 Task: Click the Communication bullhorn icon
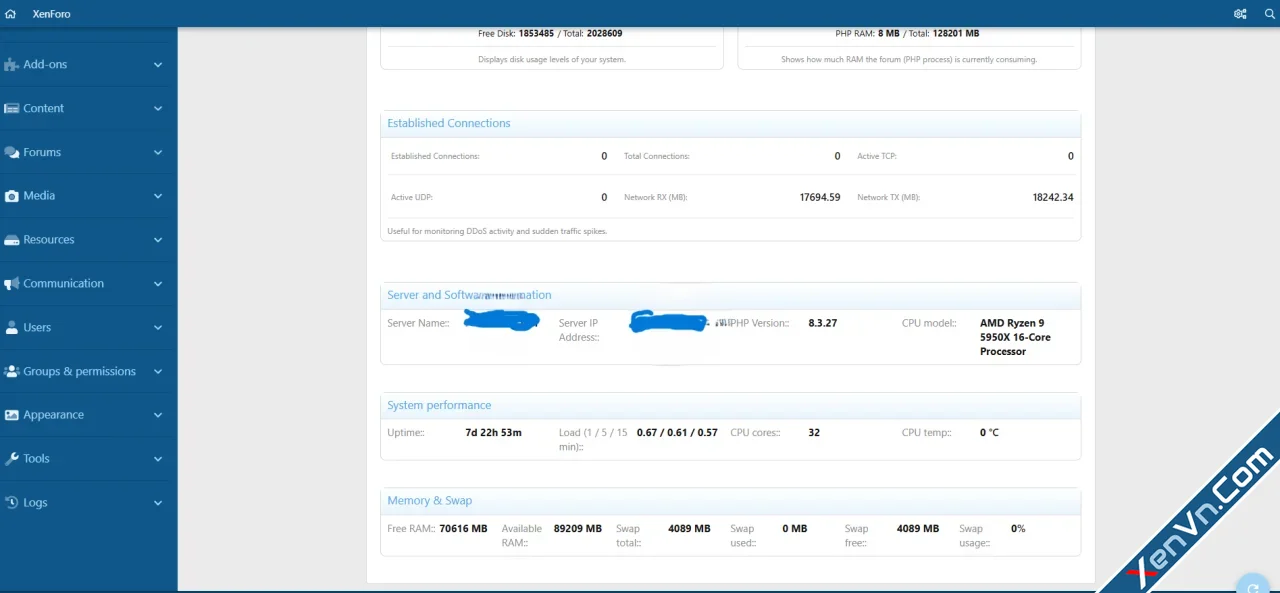(12, 284)
